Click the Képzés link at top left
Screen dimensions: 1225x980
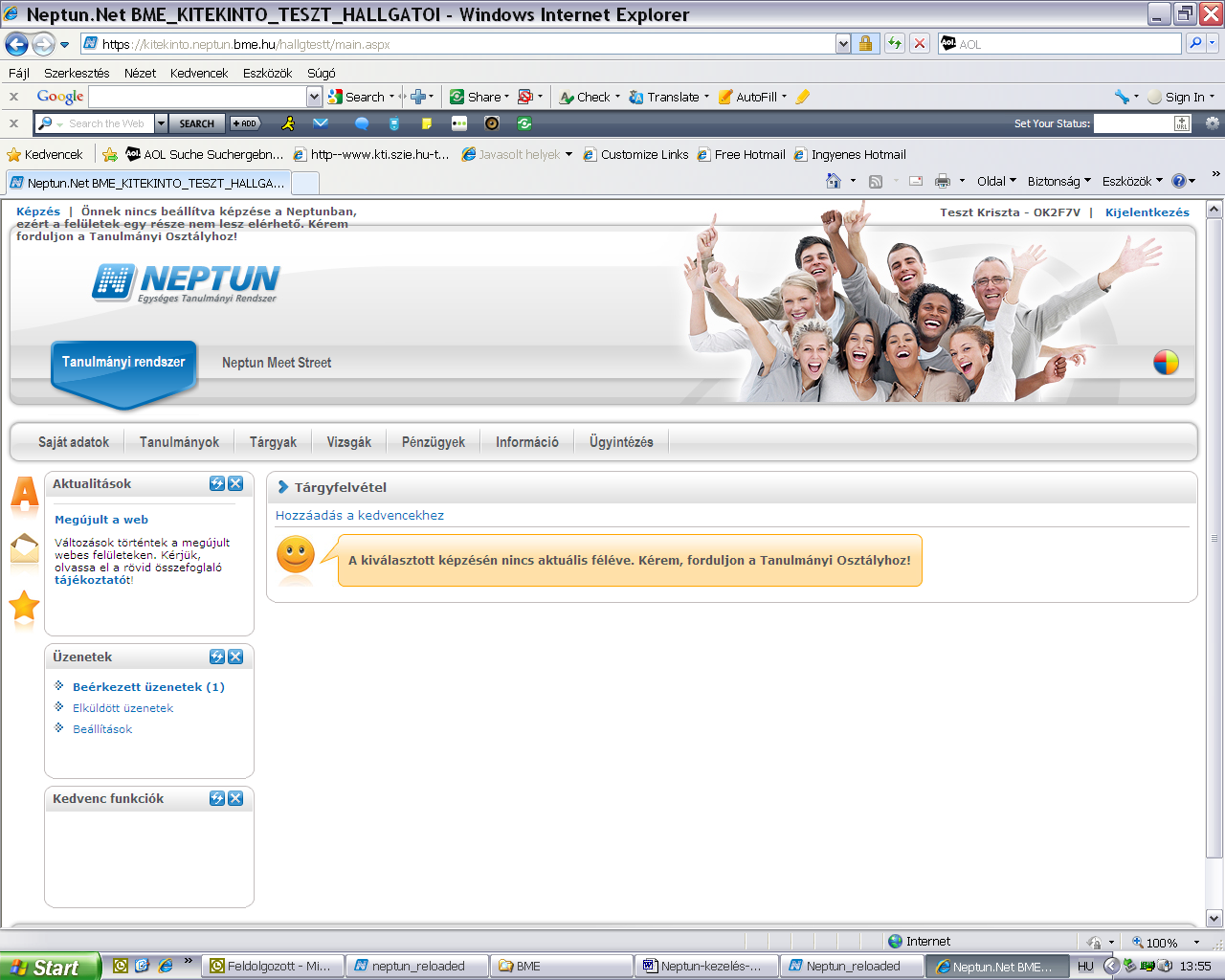point(38,212)
